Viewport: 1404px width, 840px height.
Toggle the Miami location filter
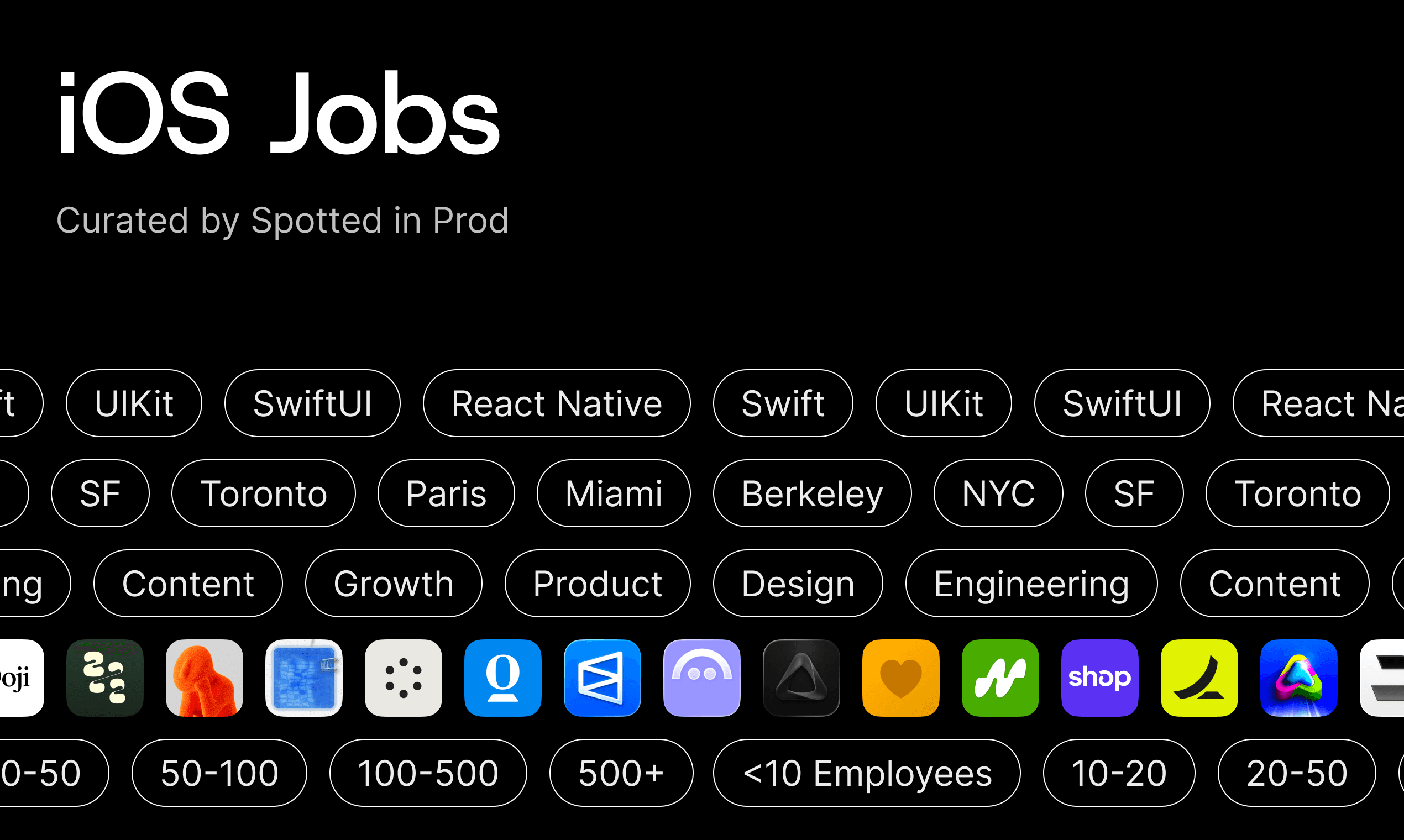614,493
